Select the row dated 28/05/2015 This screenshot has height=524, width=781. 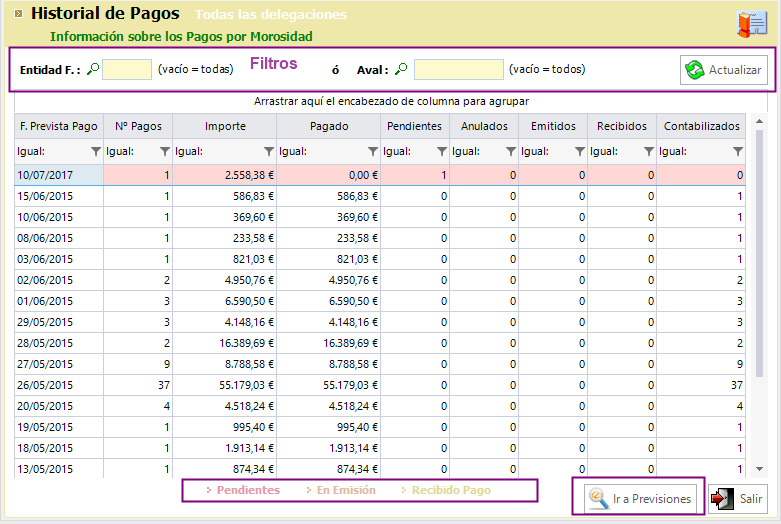[x=380, y=343]
